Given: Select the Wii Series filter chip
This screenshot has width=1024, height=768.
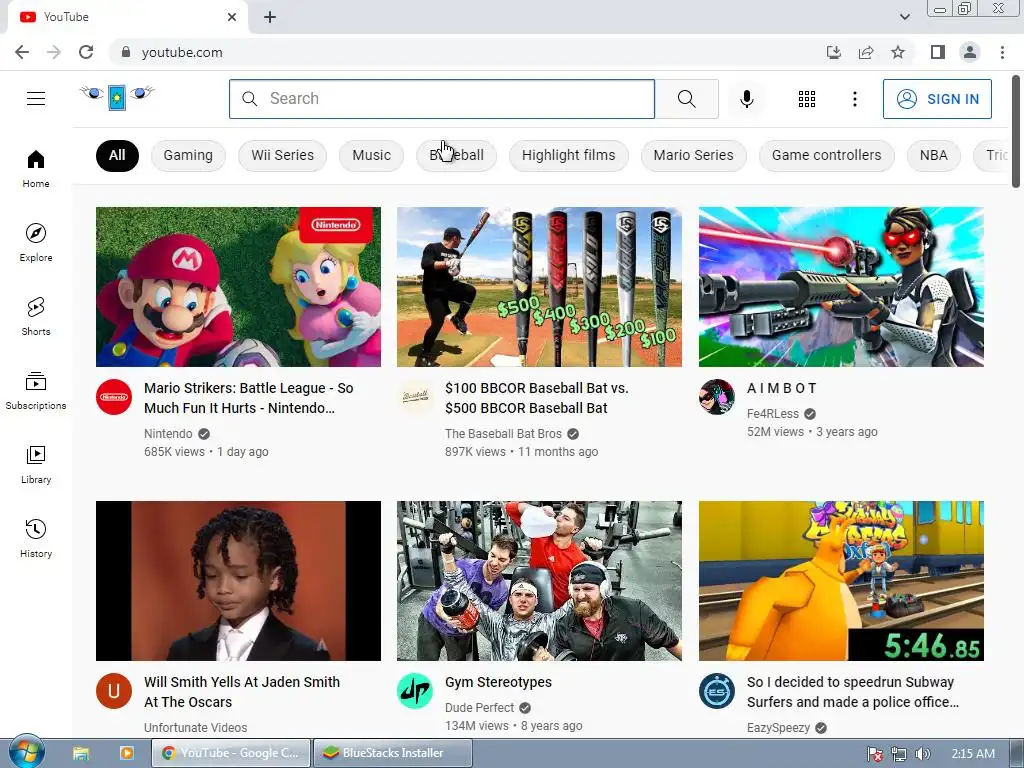Looking at the screenshot, I should 282,155.
